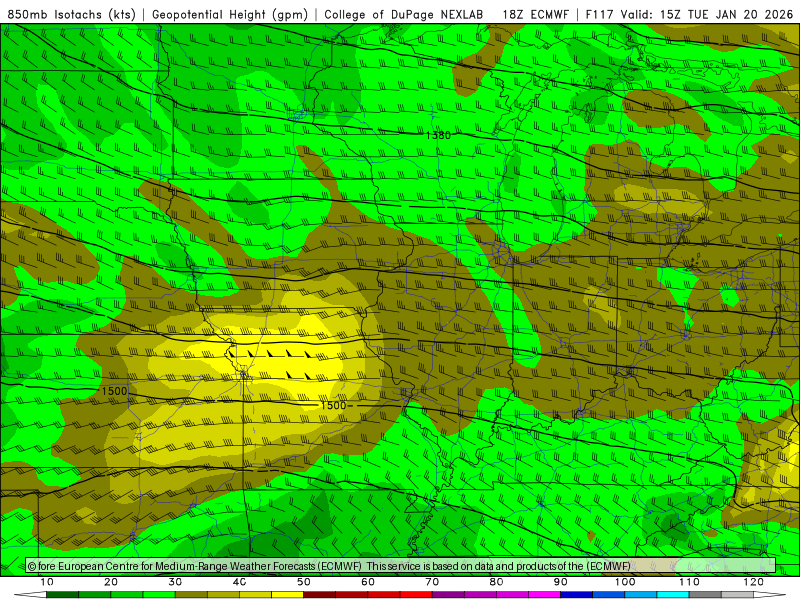The image size is (800, 600).
Task: Click the '90' color bar label
Action: (561, 582)
